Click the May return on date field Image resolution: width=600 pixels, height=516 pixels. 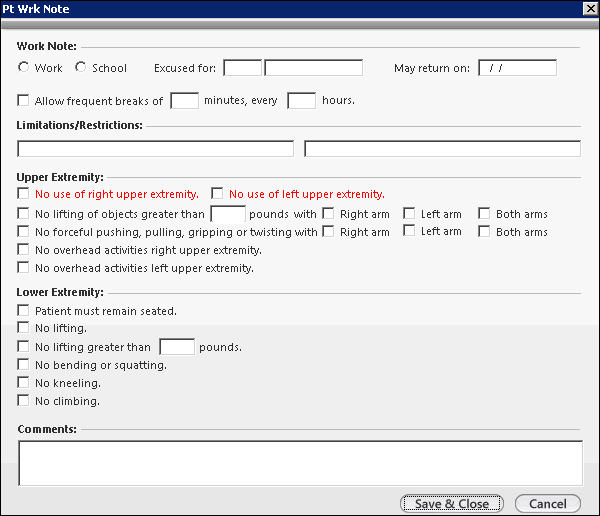[x=517, y=68]
